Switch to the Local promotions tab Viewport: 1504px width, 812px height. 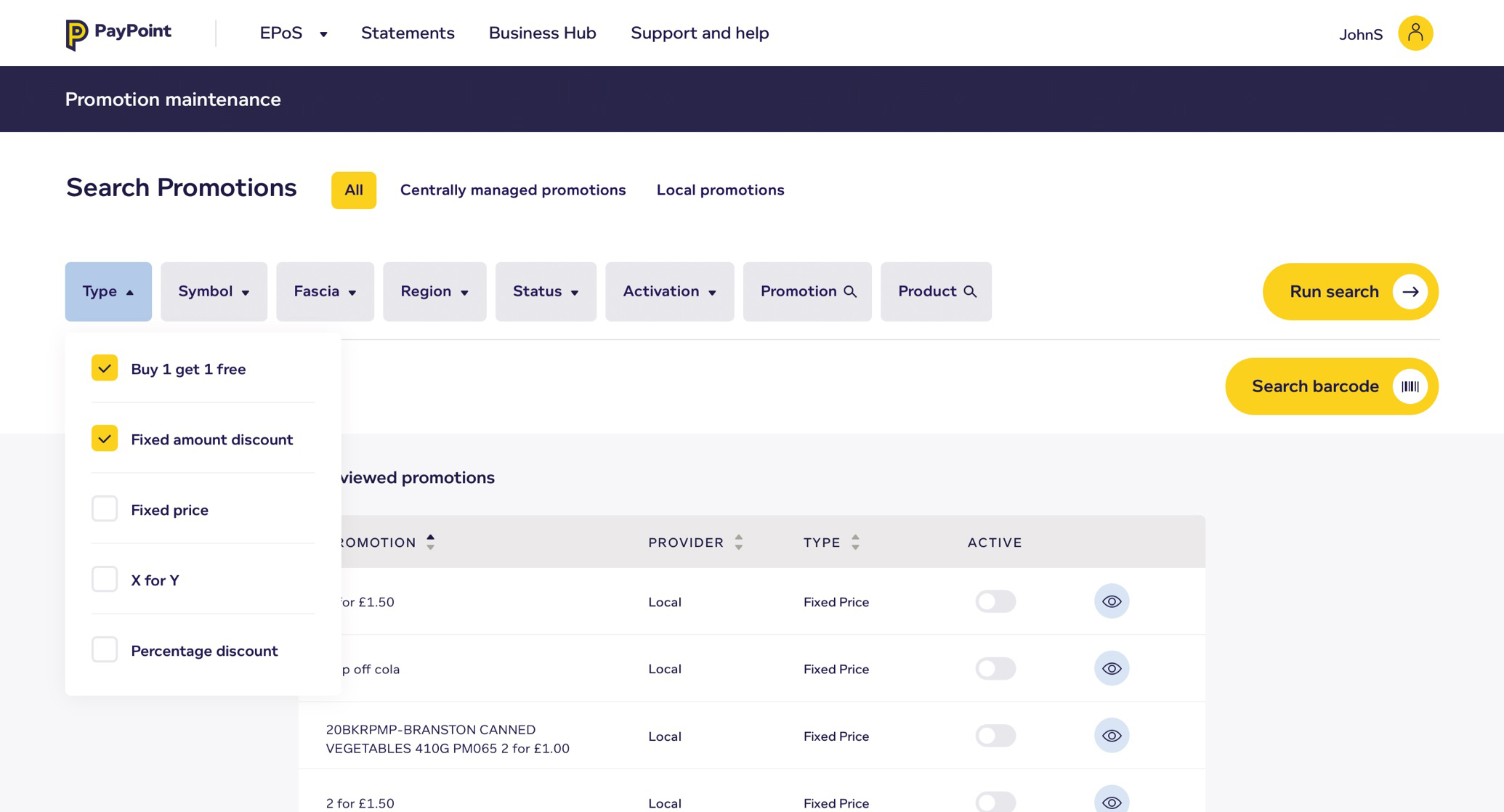720,190
